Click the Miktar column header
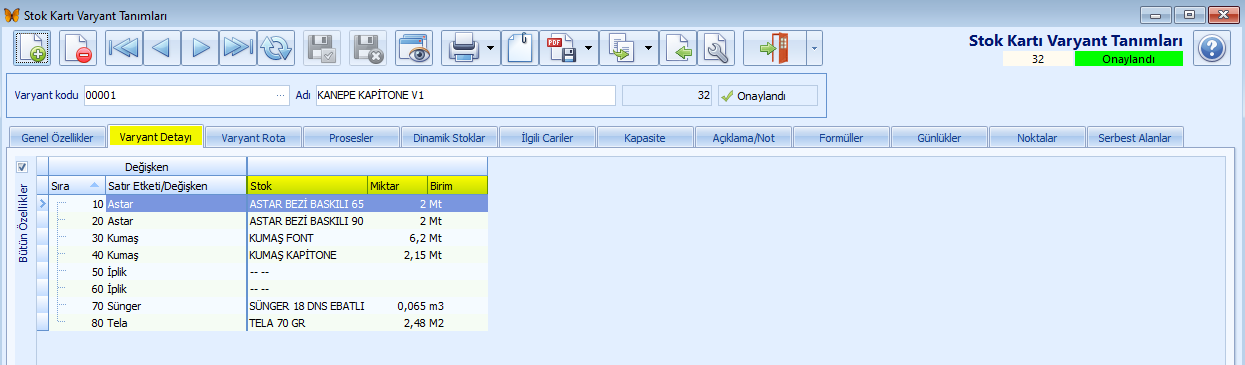 pyautogui.click(x=397, y=186)
